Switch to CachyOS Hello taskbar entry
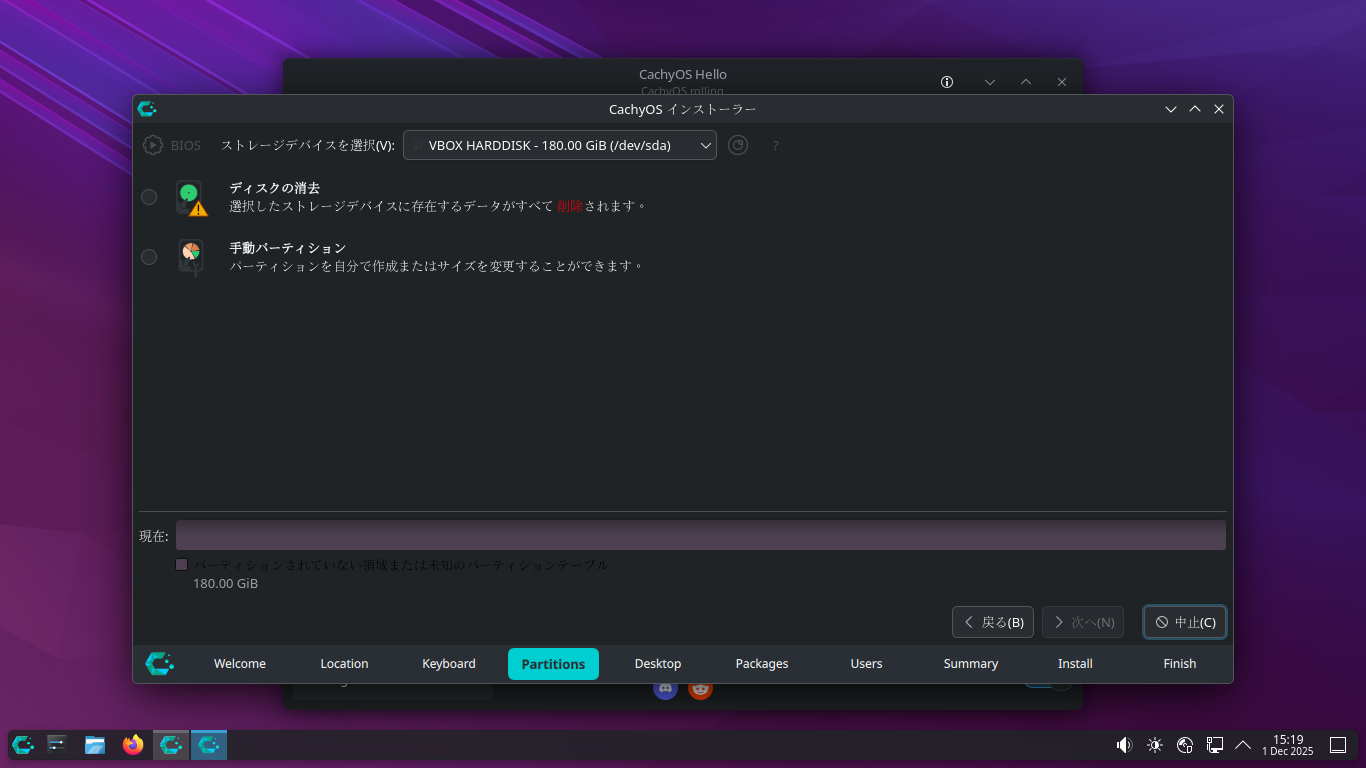Image resolution: width=1366 pixels, height=768 pixels. pos(171,744)
